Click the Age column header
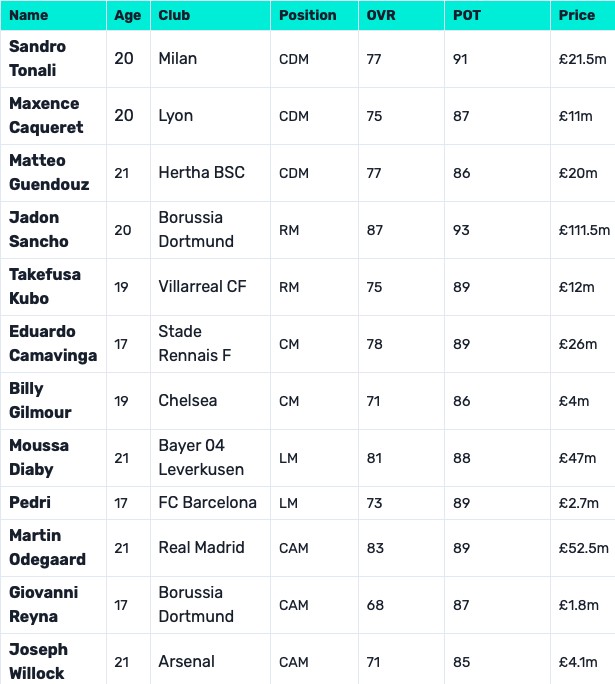This screenshot has height=684, width=615. tap(127, 16)
